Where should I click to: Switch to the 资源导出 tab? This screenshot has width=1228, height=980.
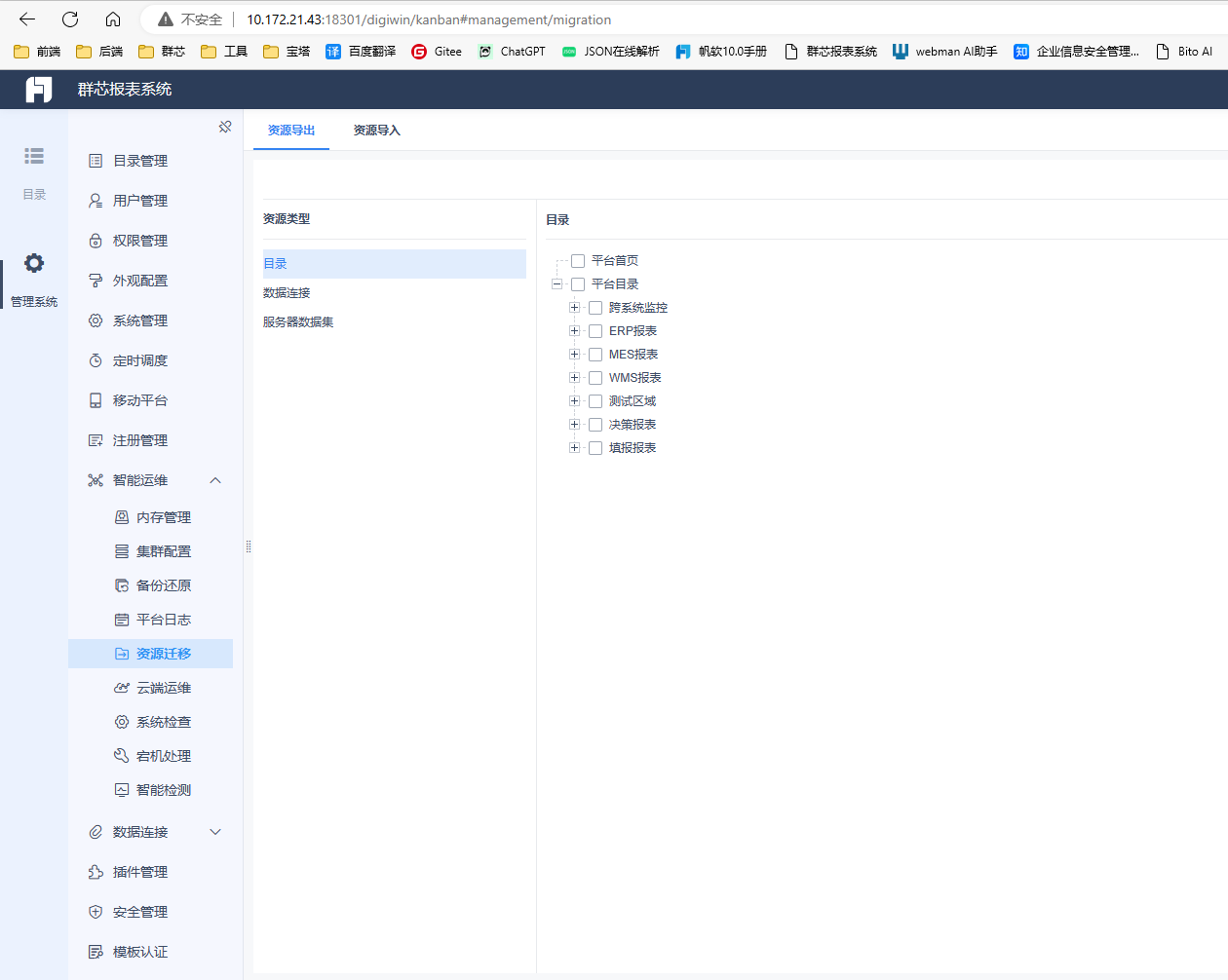pyautogui.click(x=291, y=131)
